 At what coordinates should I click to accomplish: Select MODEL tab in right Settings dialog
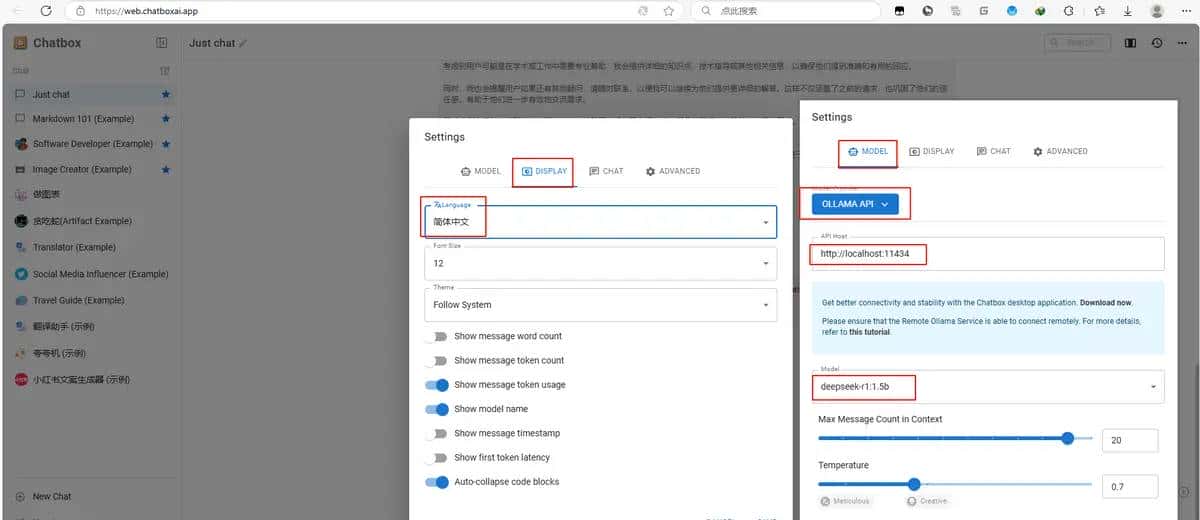868,151
